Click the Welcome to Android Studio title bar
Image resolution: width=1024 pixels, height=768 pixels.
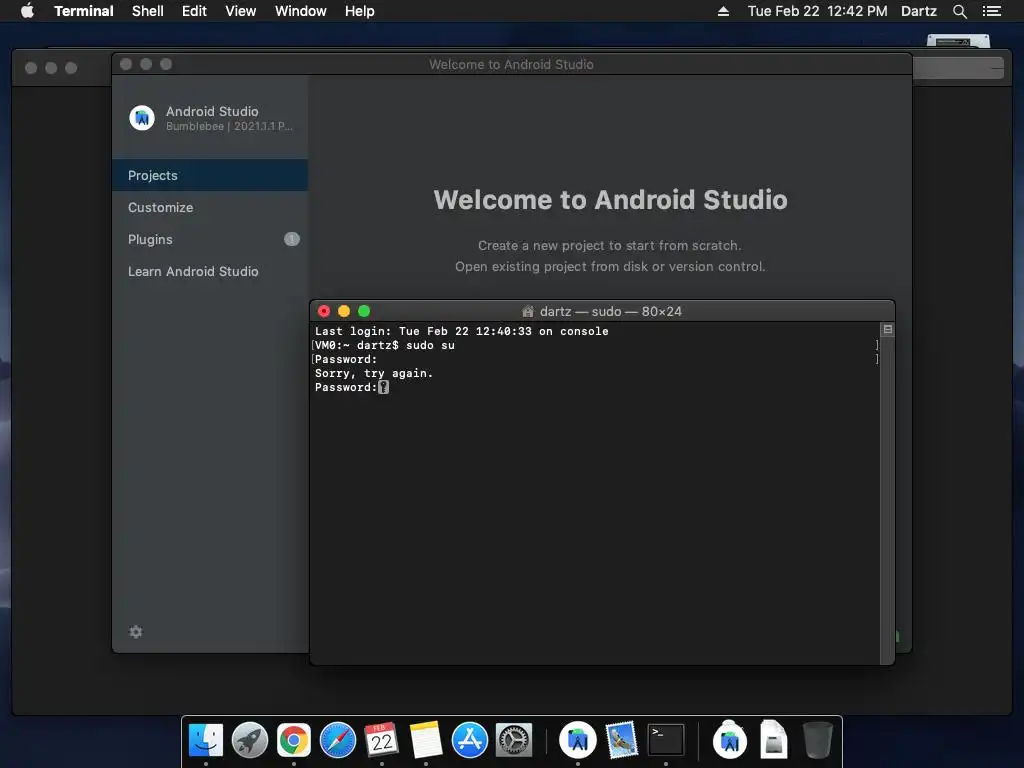(511, 64)
